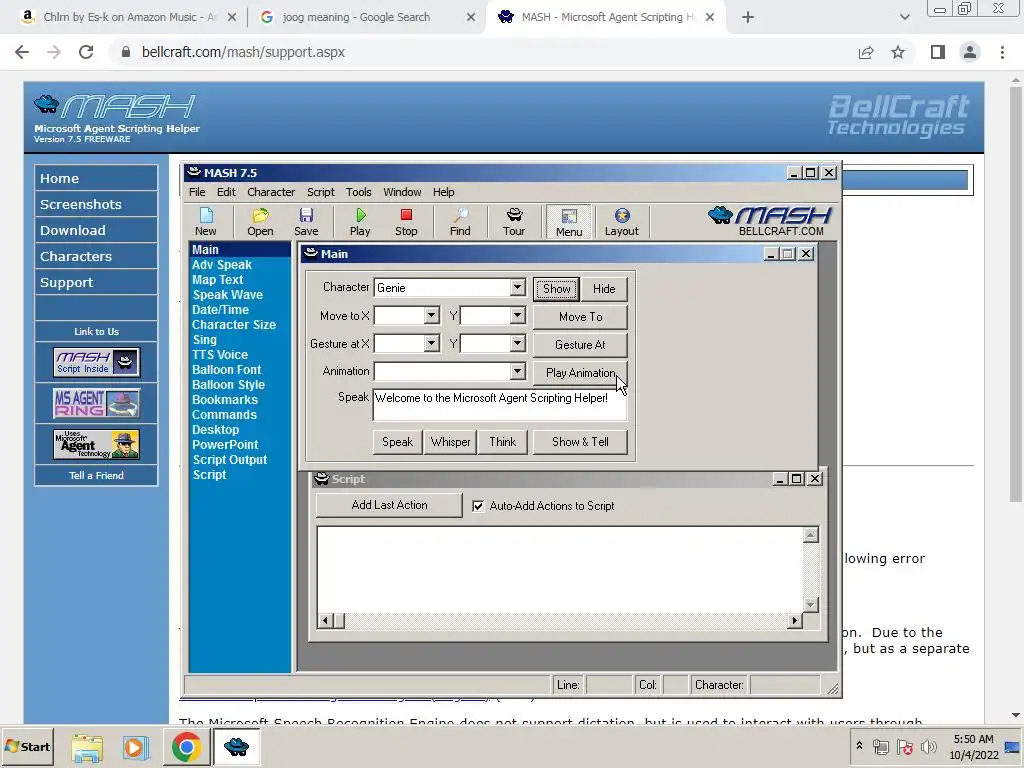Click the script area's horizontal scrollbar right arrow
Screen dimensions: 1024x768
coord(794,620)
